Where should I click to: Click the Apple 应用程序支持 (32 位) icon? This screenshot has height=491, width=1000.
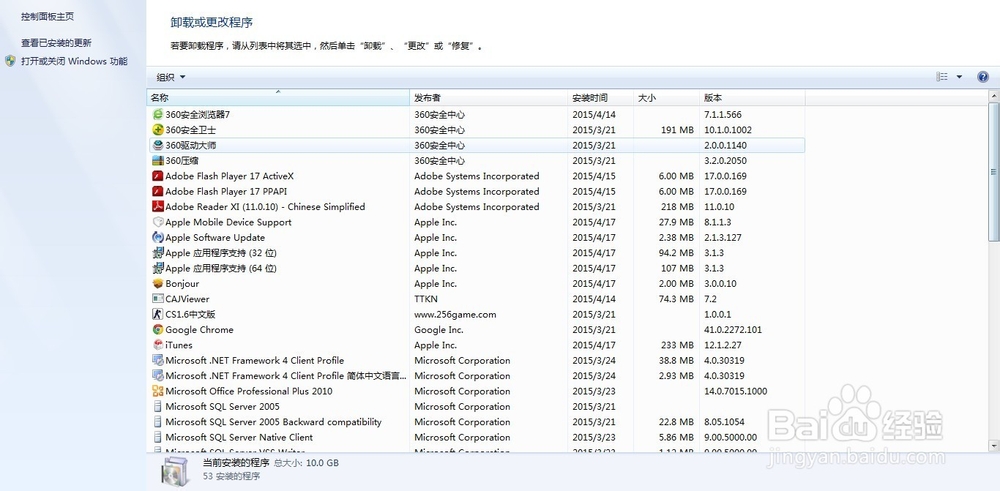click(158, 253)
